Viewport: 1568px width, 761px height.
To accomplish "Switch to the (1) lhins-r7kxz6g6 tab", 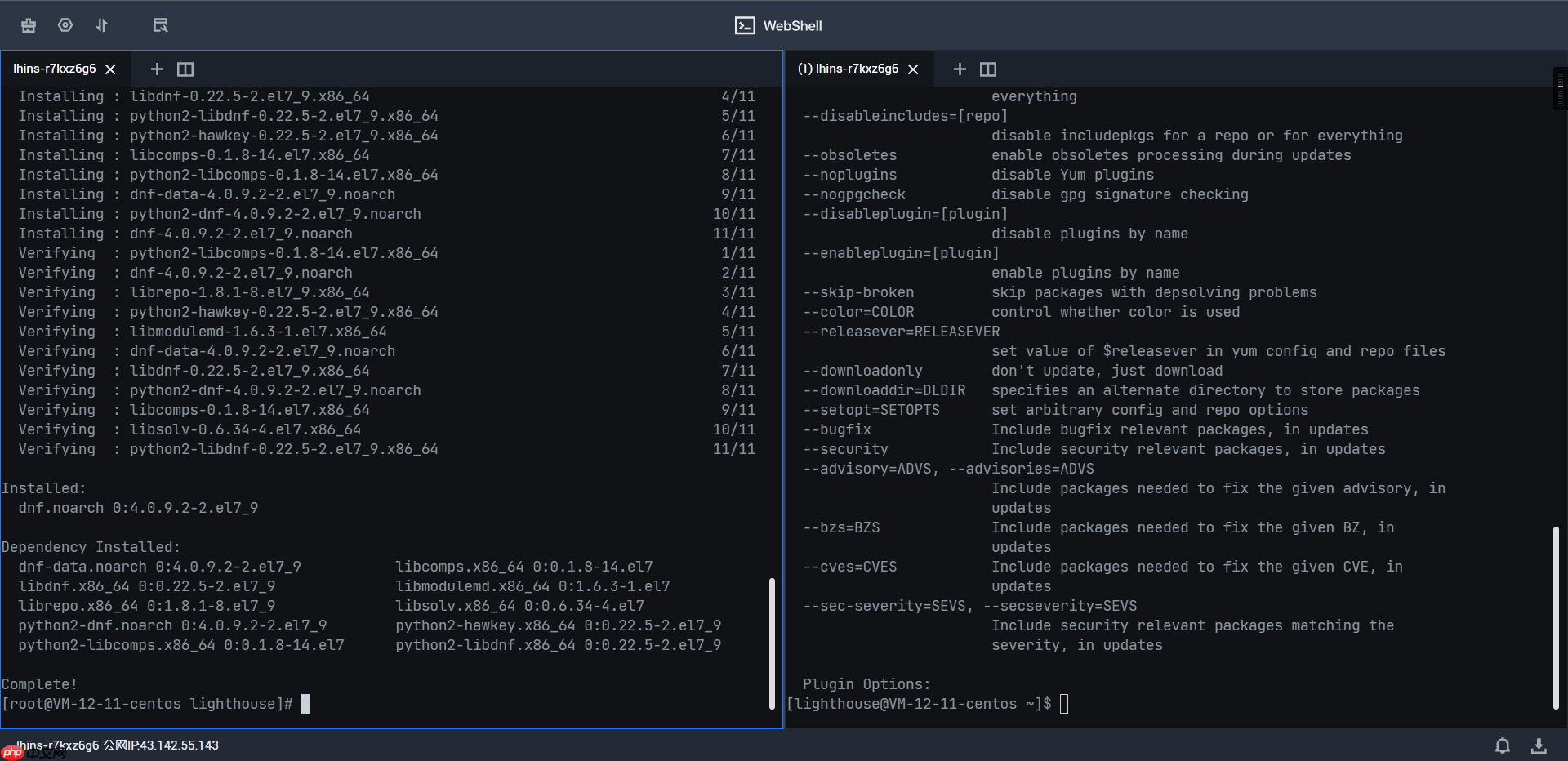I will (x=848, y=69).
